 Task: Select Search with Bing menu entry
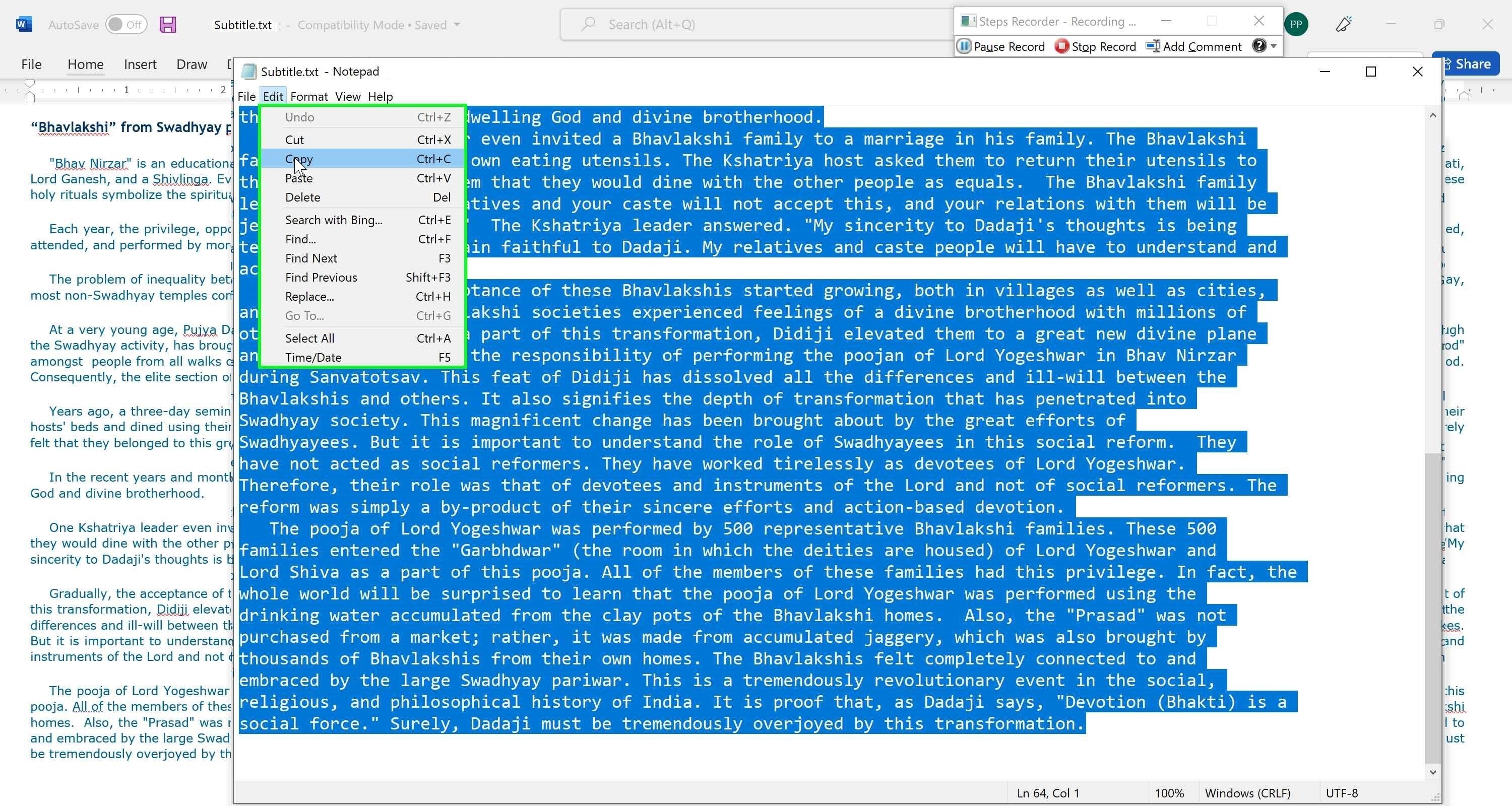pos(363,220)
